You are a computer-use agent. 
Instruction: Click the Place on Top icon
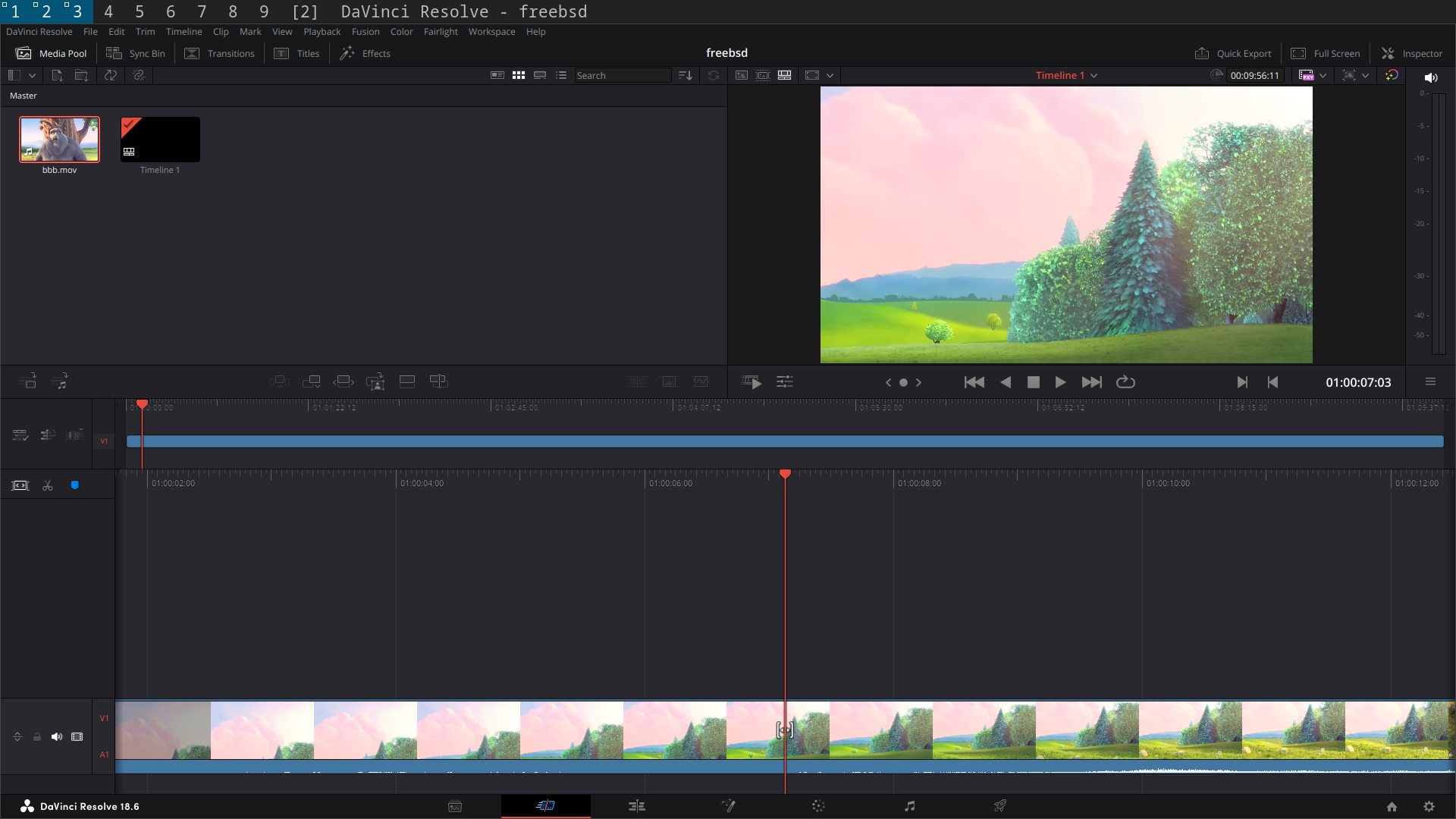coord(407,381)
